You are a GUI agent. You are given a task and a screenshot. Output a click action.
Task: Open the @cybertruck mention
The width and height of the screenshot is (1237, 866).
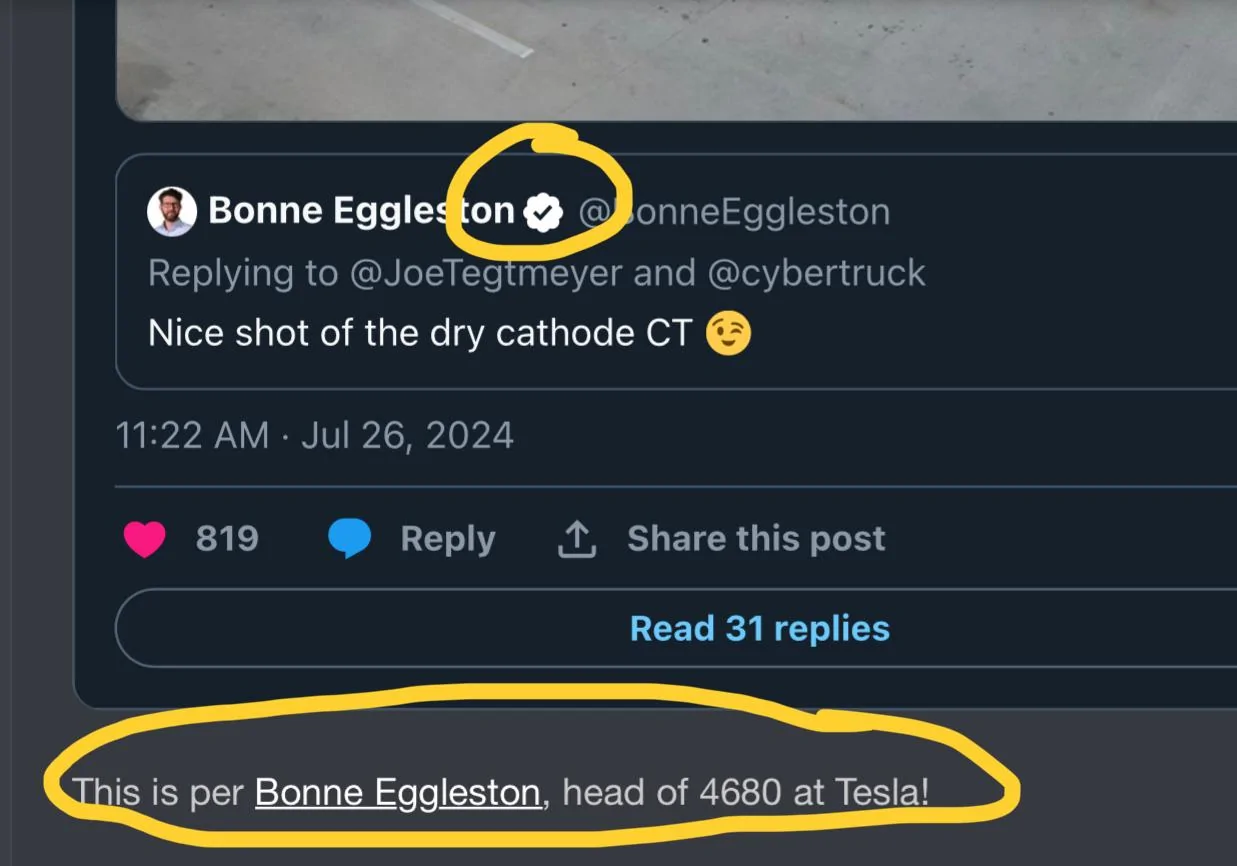pos(817,273)
